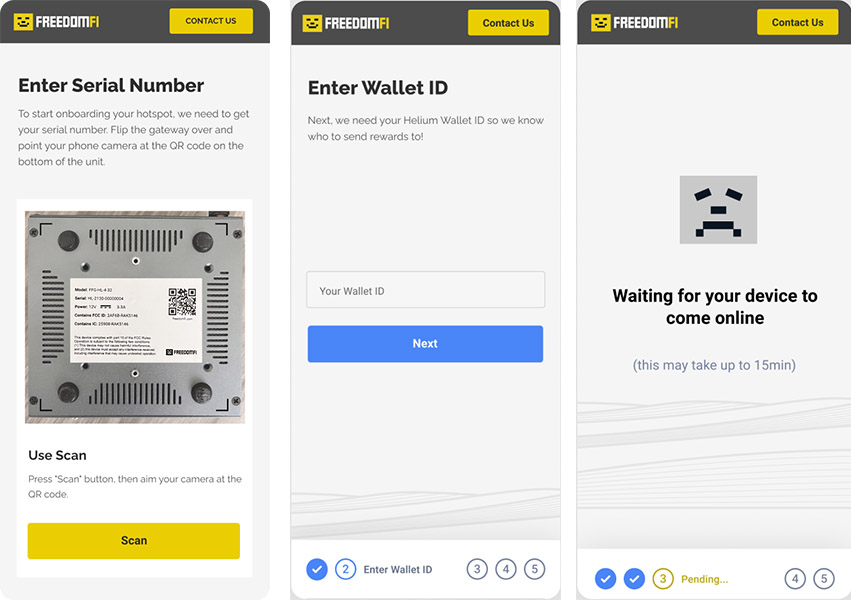The height and width of the screenshot is (600, 851).
Task: Click the yellow Scan button
Action: coord(134,541)
